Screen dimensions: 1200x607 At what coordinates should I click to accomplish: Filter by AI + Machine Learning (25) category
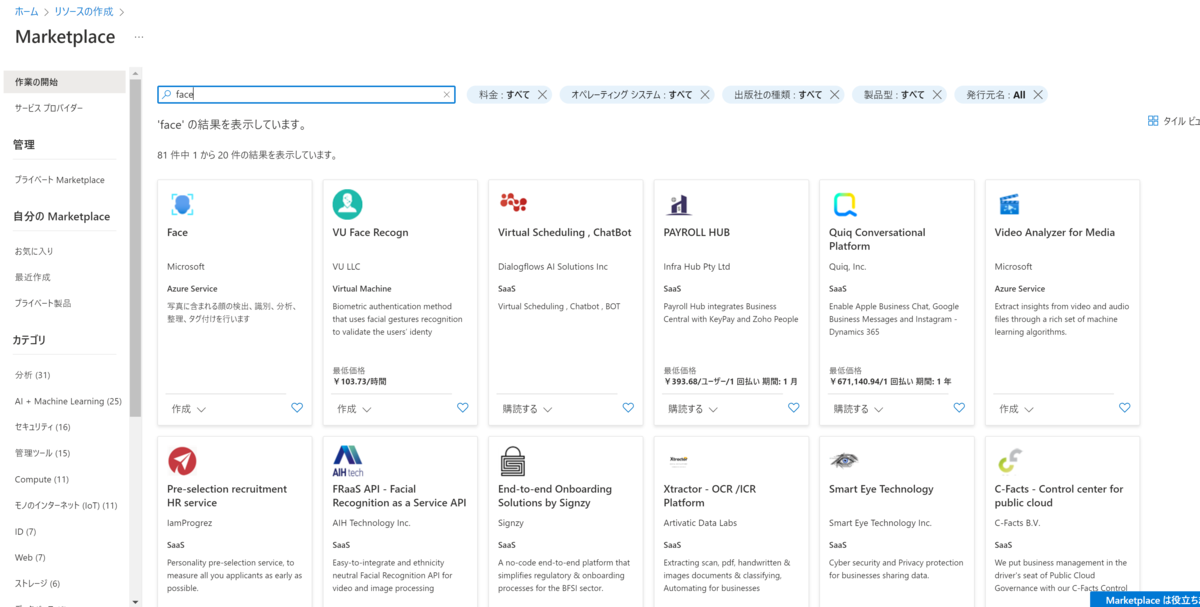click(68, 401)
